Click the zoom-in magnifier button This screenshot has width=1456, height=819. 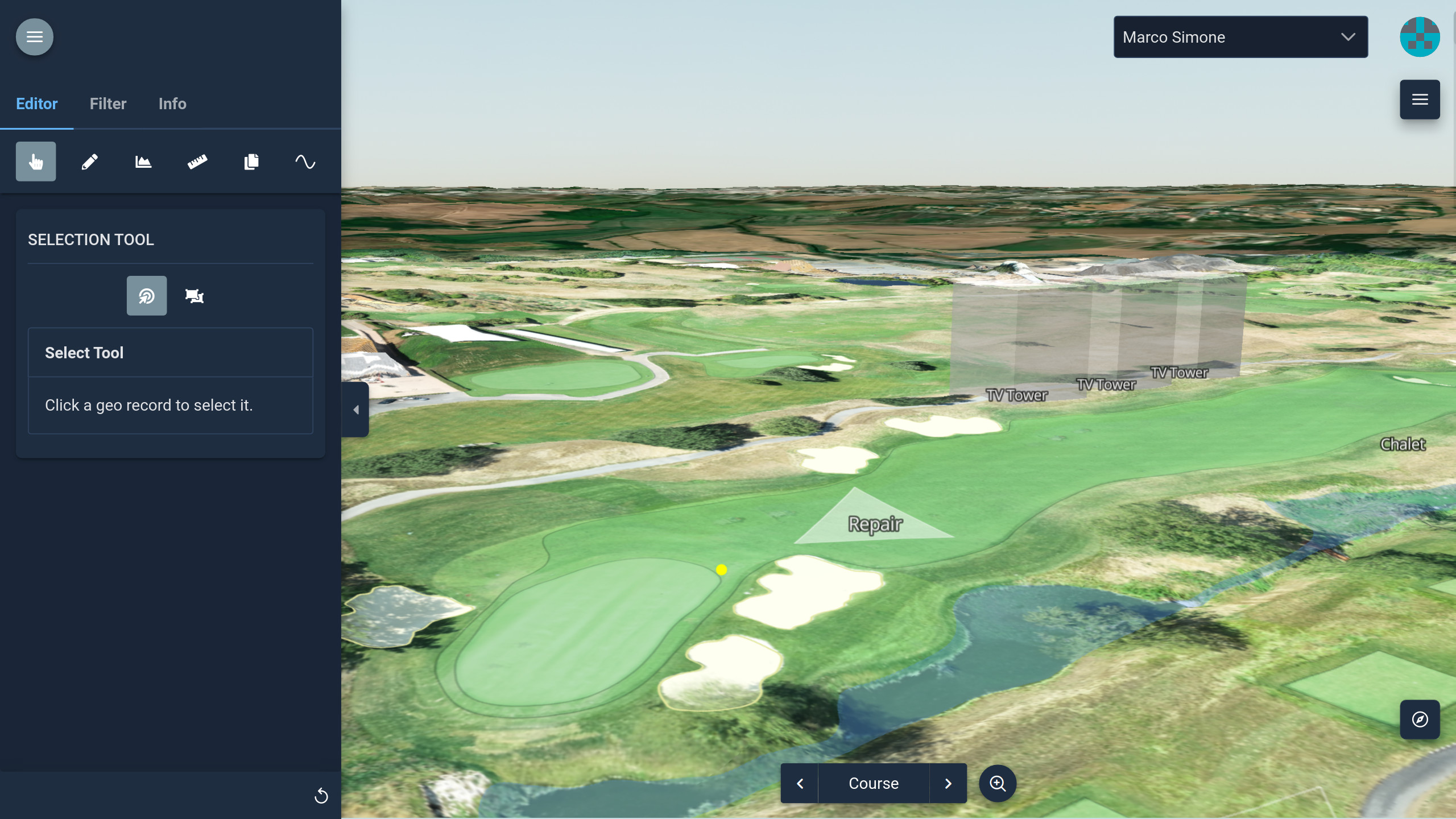point(998,783)
